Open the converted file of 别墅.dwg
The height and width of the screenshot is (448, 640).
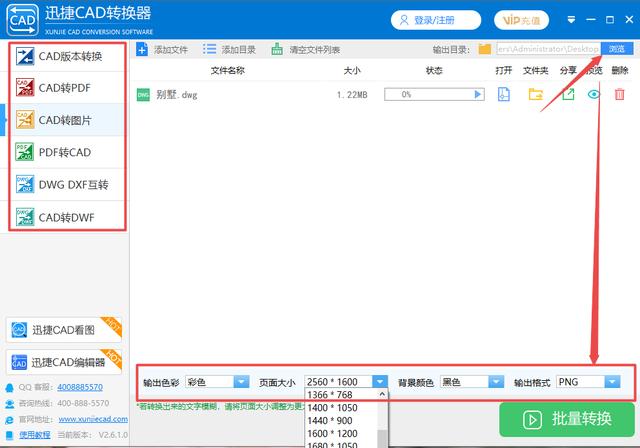[504, 94]
